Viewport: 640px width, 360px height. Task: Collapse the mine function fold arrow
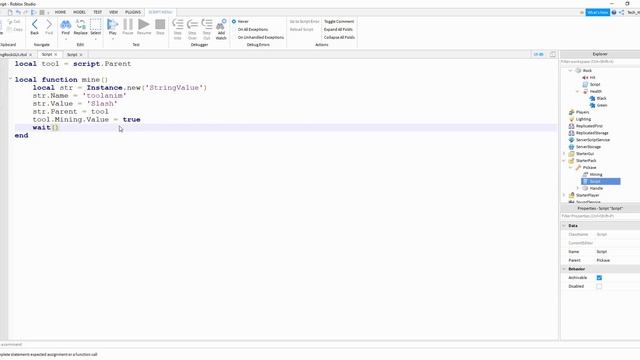pyautogui.click(x=11, y=79)
